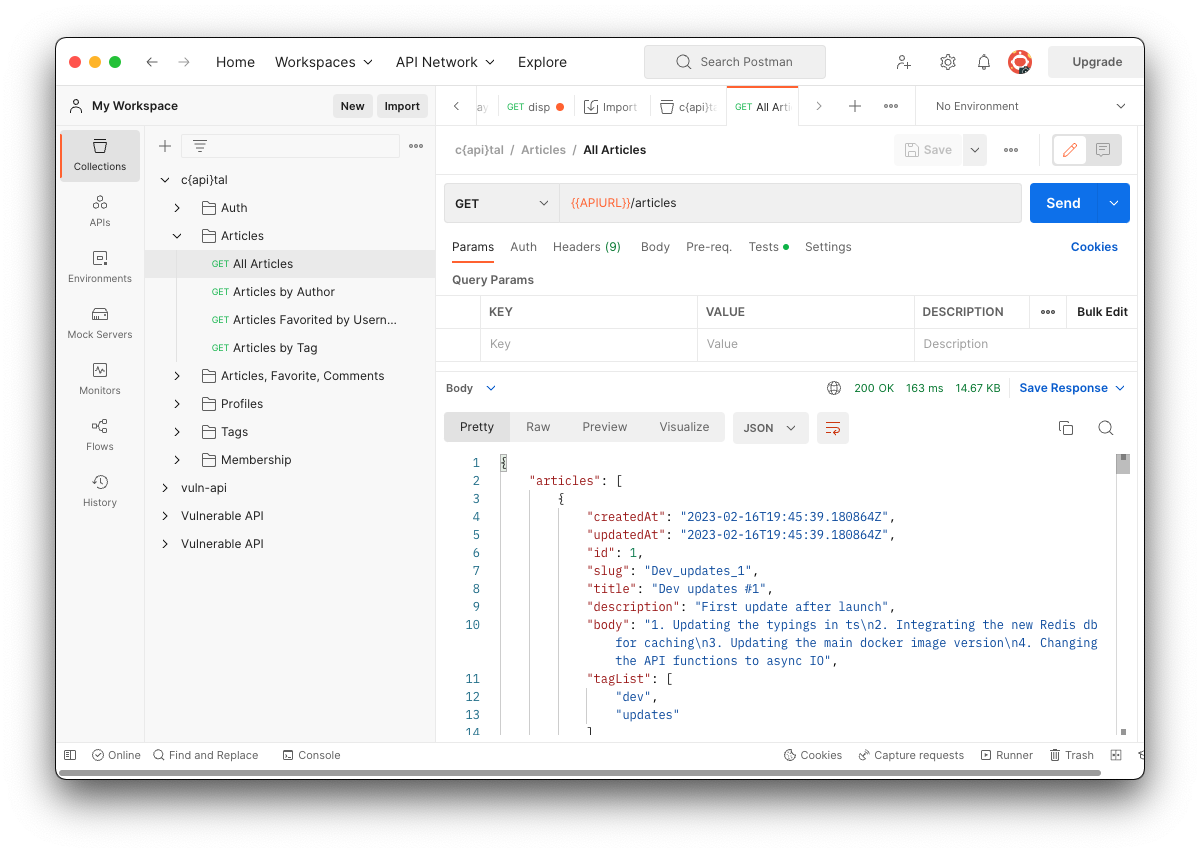Expand the vuln-api collection
The image size is (1200, 853).
[165, 488]
